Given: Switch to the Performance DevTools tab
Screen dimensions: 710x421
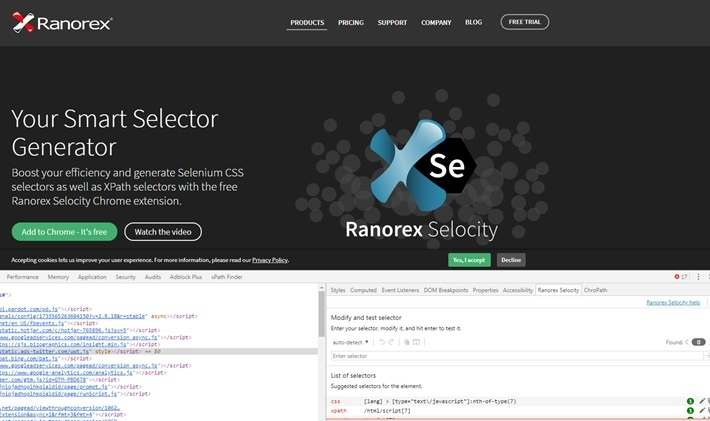Looking at the screenshot, I should 23,277.
